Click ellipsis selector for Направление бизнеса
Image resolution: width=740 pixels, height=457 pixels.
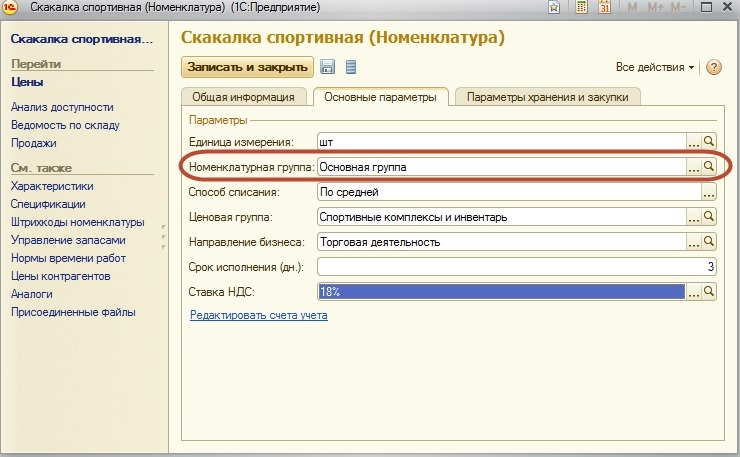693,242
